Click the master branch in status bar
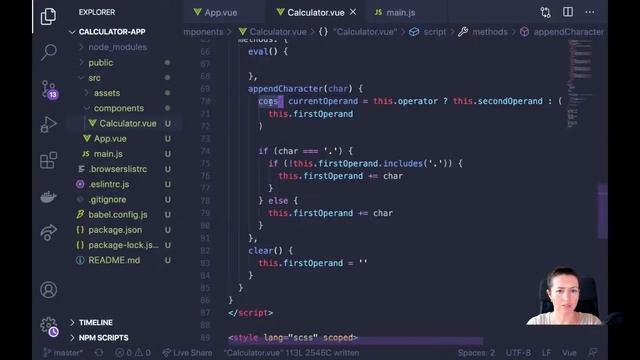 coord(63,353)
